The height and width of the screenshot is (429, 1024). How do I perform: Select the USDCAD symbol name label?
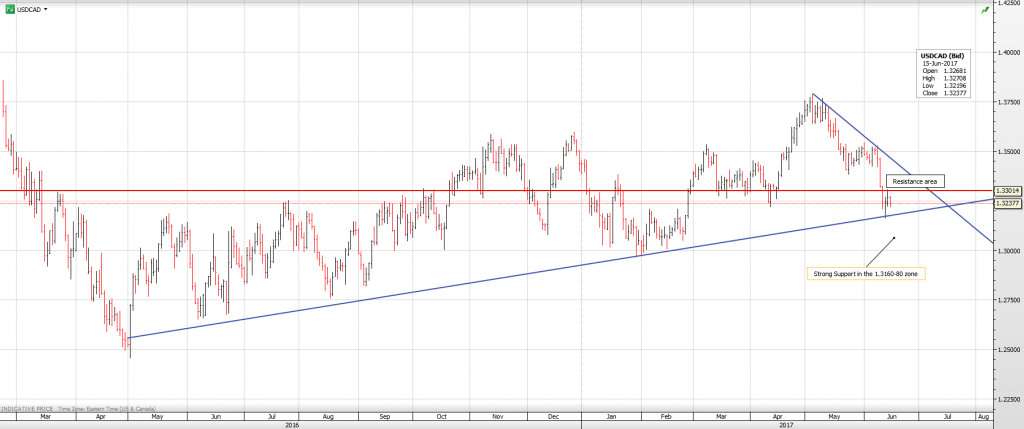point(30,8)
